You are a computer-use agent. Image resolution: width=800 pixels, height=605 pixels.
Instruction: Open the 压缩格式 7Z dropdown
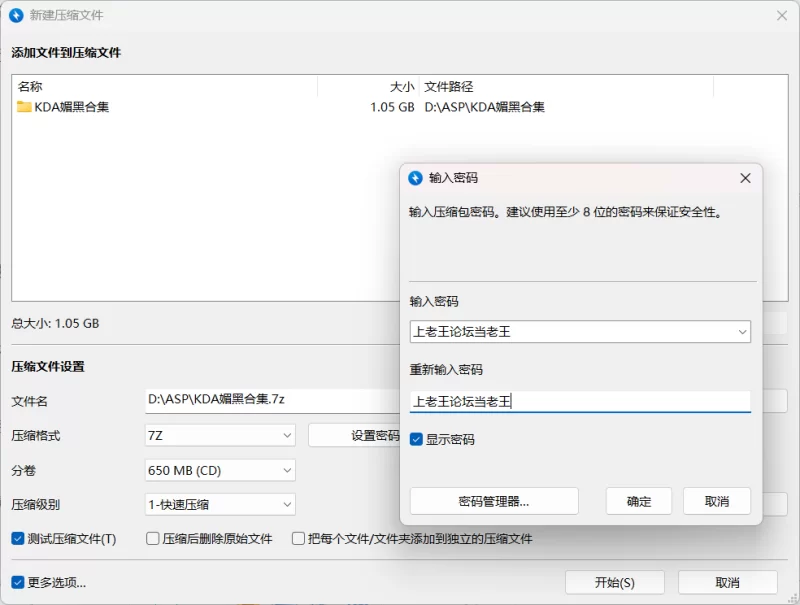pos(220,436)
